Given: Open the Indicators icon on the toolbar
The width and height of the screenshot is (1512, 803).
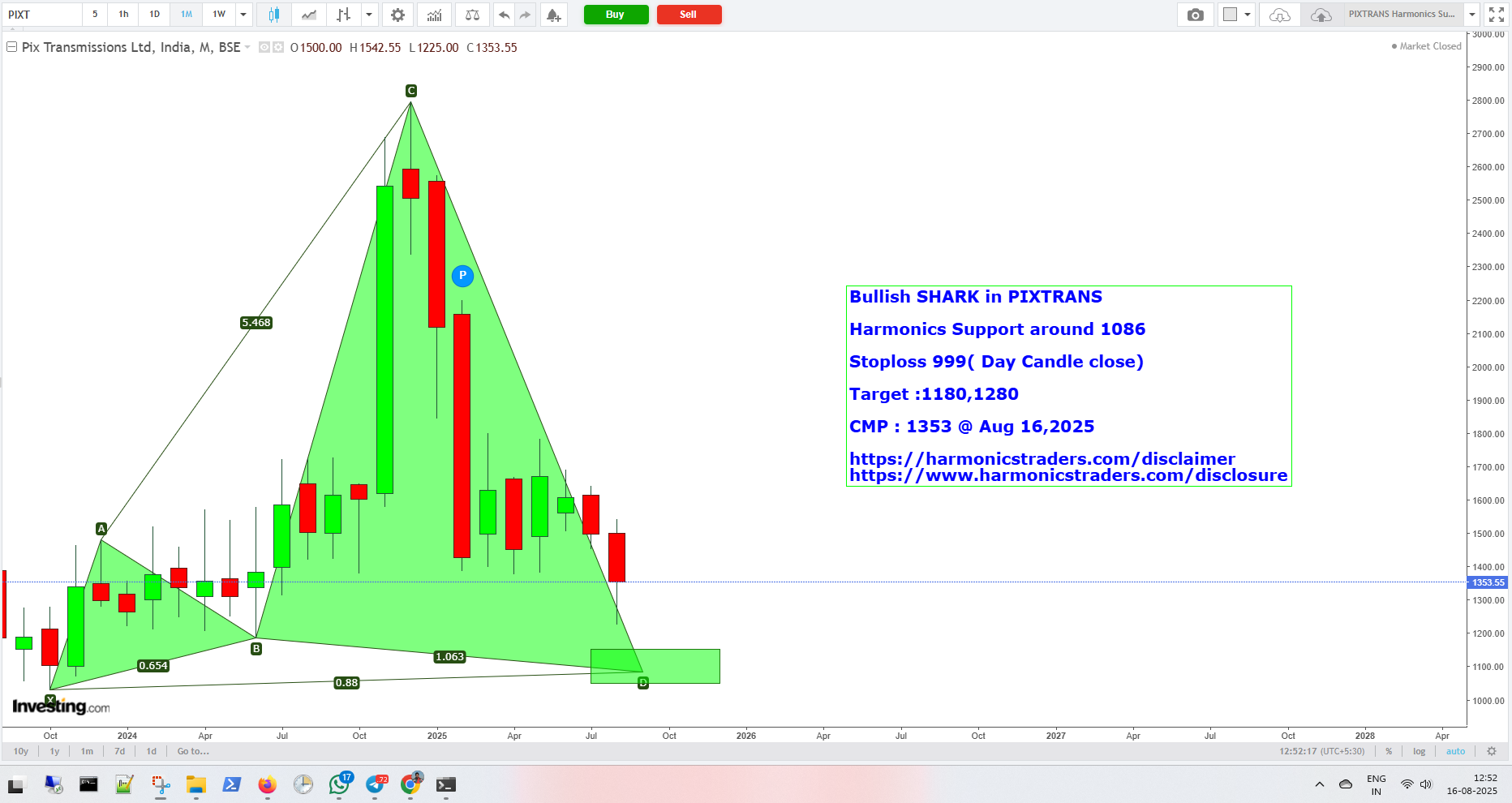Looking at the screenshot, I should [x=434, y=14].
